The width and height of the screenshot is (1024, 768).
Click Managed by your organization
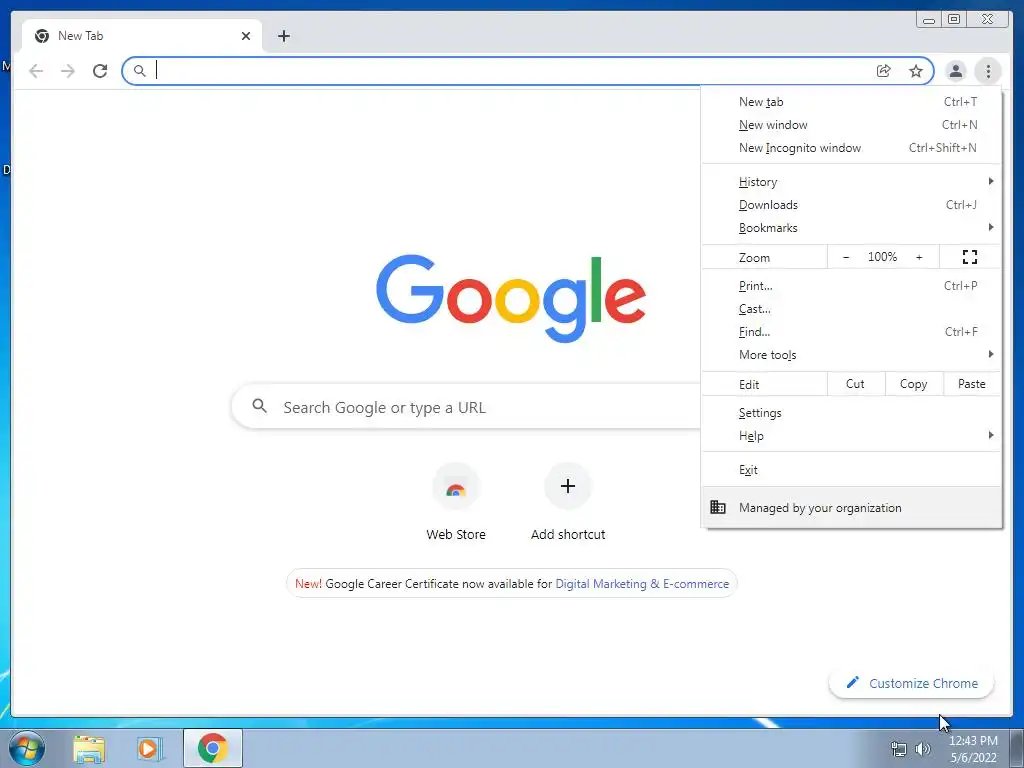[852, 507]
